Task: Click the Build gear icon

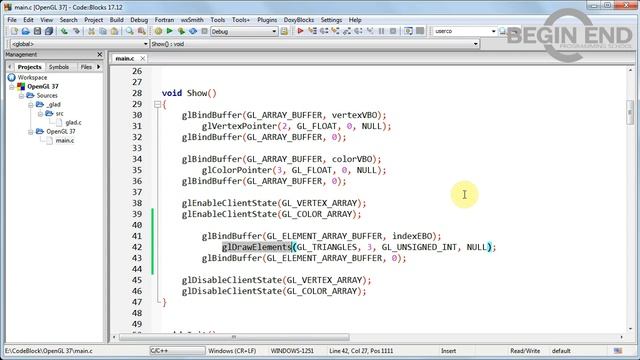Action: pos(158,31)
